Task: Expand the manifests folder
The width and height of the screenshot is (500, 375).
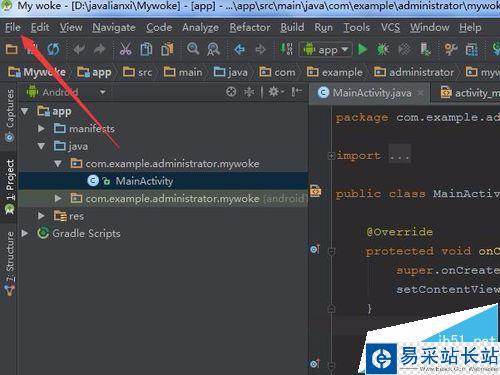Action: pyautogui.click(x=41, y=128)
